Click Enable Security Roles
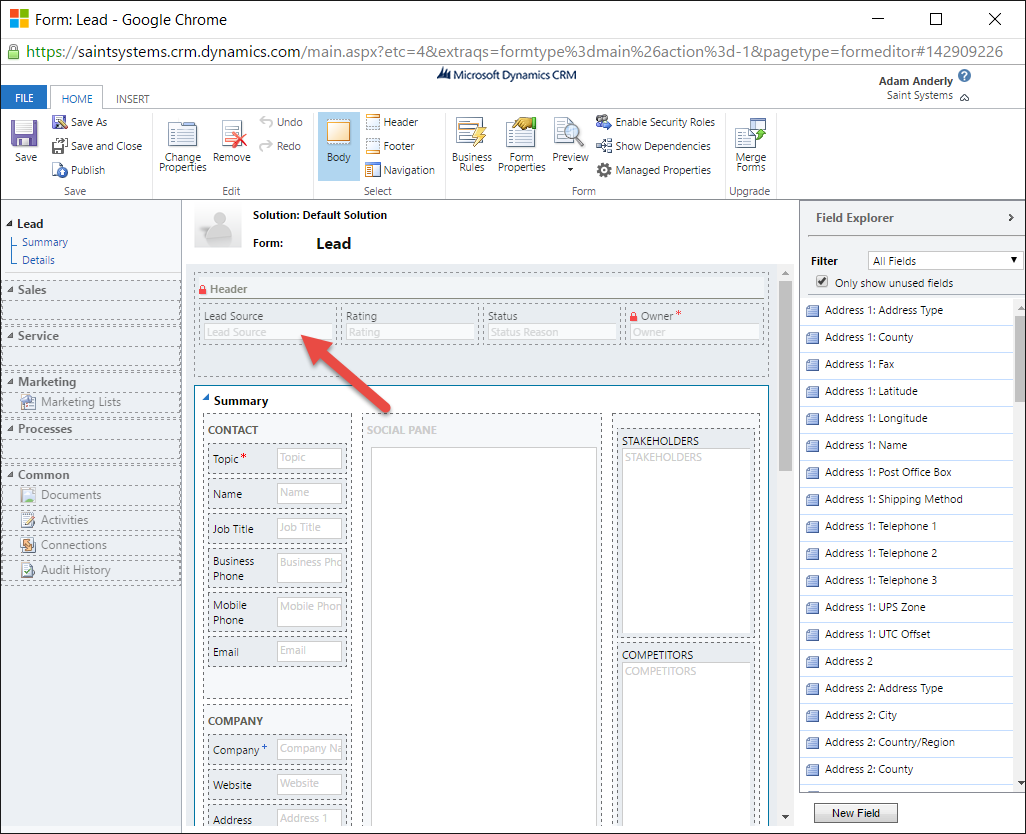The image size is (1026, 834). pos(655,122)
